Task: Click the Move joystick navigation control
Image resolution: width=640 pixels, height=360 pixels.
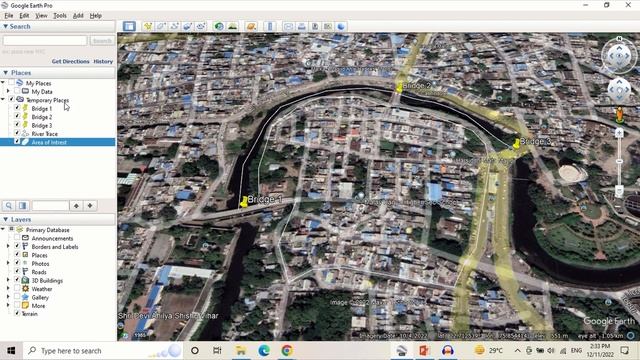Action: click(619, 89)
